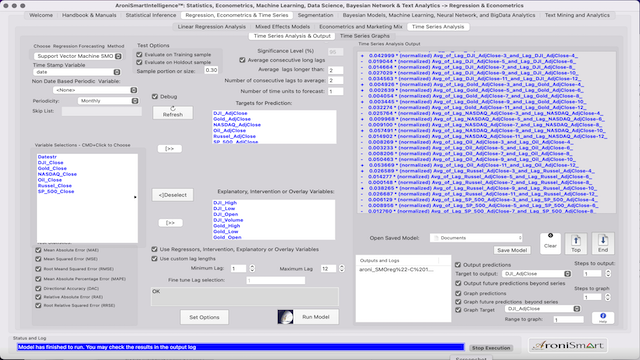Viewport: 640px width, 360px height.
Task: Toggle Use Regressors, Intervention, Explanatory checkbox
Action: [154, 249]
